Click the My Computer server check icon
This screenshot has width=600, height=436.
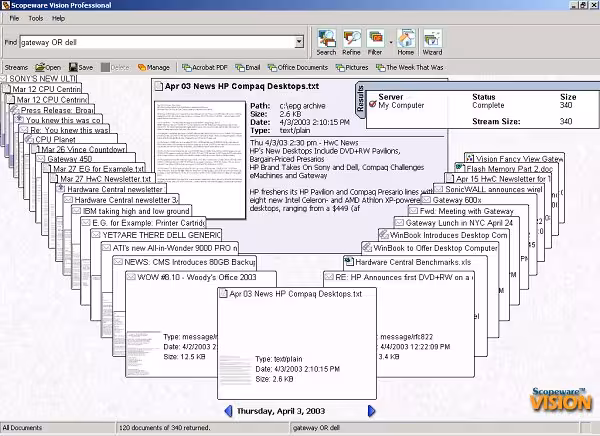[x=372, y=104]
